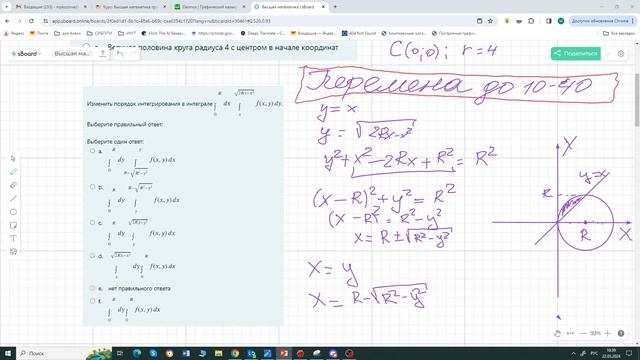Switch to the Gmail 'Входящие' tab
640x360 pixels.
(x=51, y=7)
